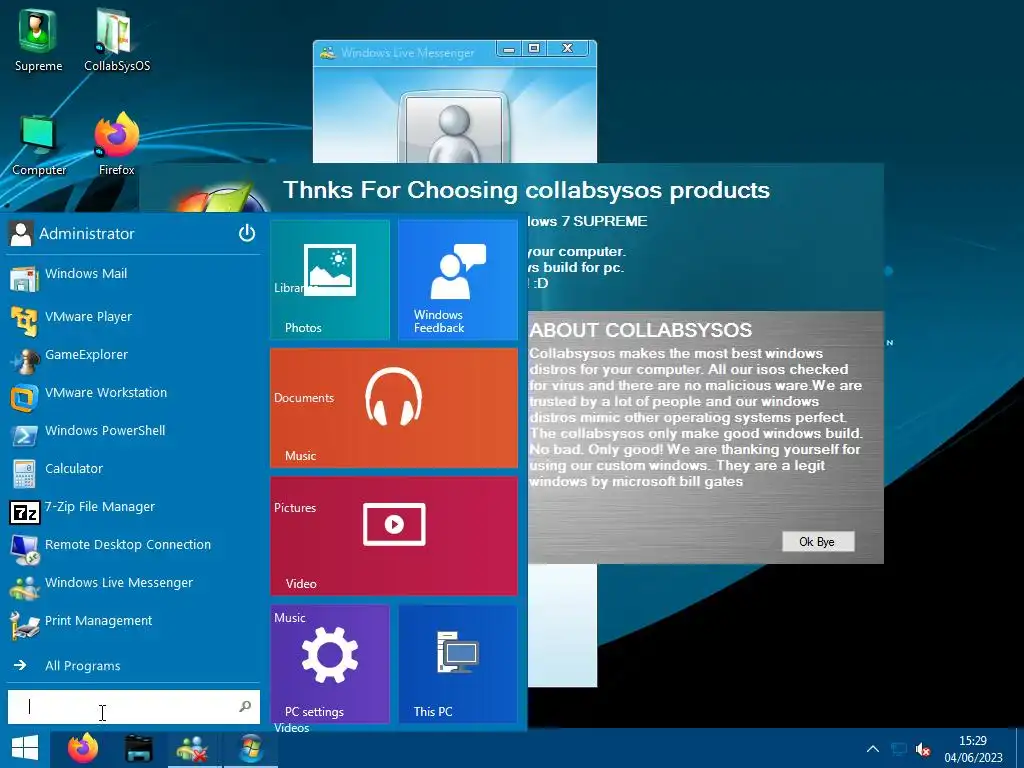Open Firefox from the taskbar
Viewport: 1024px width, 768px height.
coord(83,748)
